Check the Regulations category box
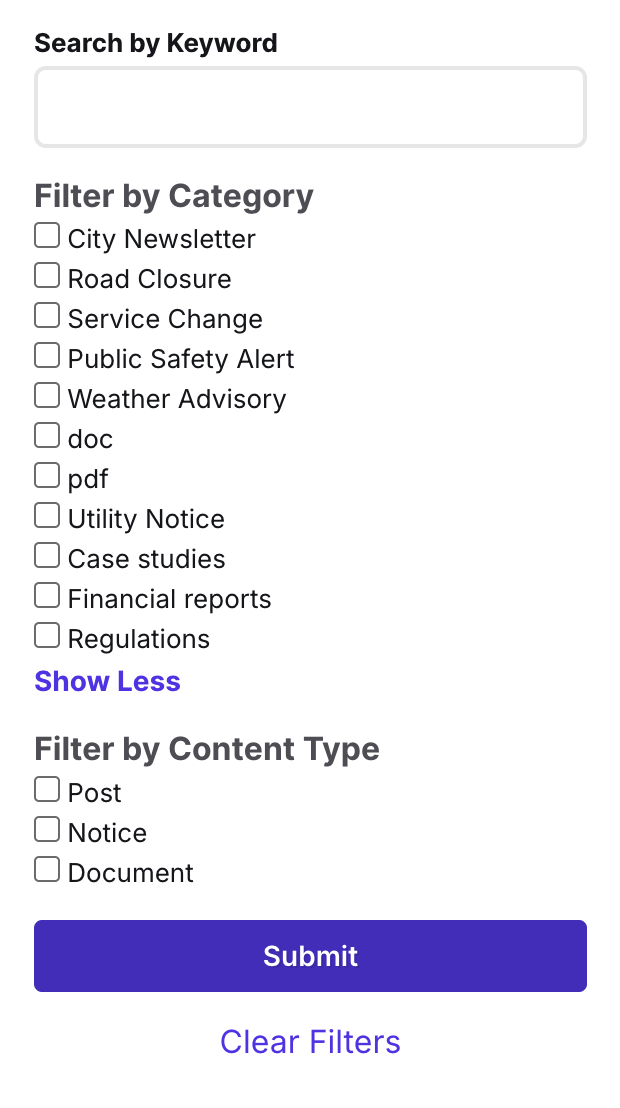 click(47, 635)
